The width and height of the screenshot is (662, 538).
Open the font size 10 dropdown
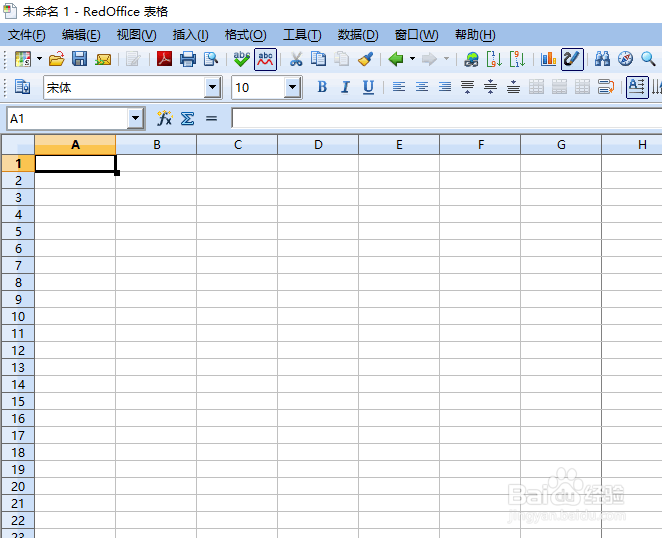tap(292, 87)
